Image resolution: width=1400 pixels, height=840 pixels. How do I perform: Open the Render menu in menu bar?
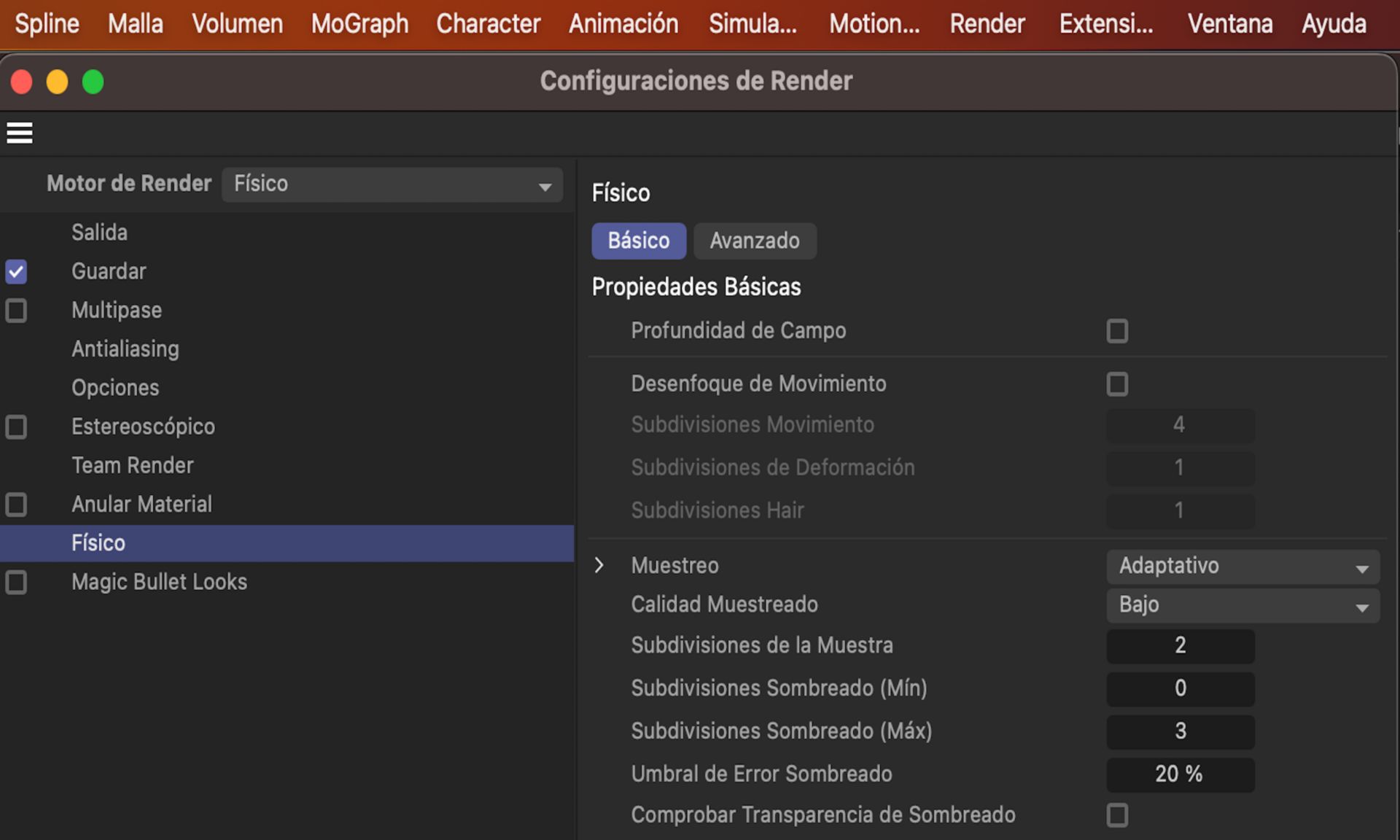coord(987,24)
